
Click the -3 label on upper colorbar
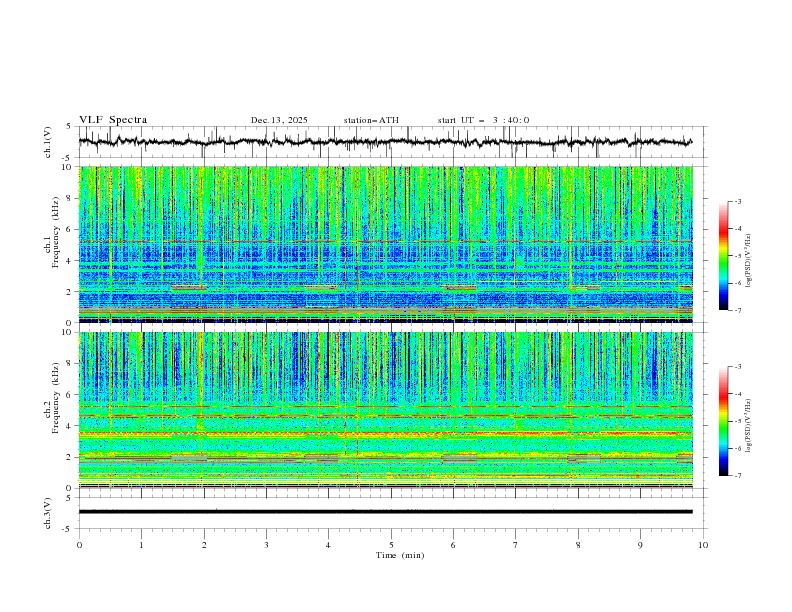[x=740, y=202]
